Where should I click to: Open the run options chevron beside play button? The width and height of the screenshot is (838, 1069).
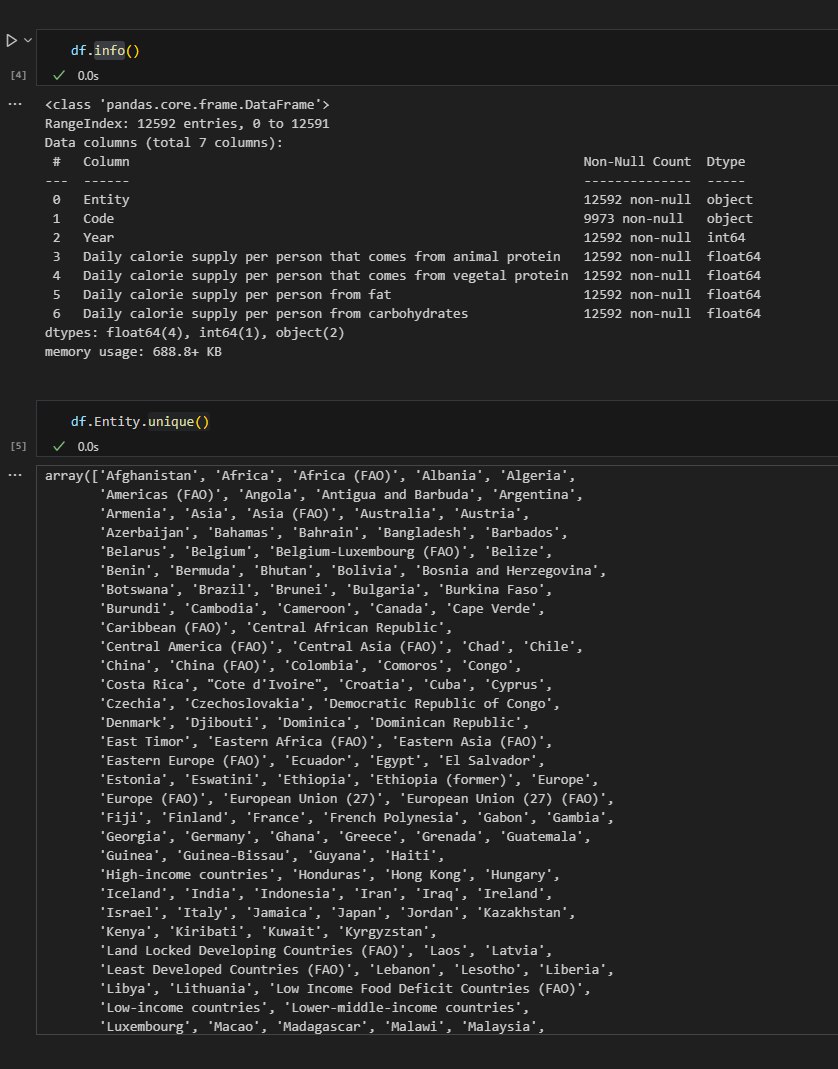point(29,41)
